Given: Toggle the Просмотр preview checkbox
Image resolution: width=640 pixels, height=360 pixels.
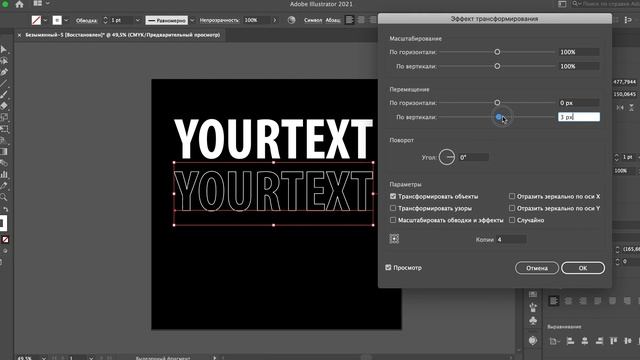Looking at the screenshot, I should [388, 267].
